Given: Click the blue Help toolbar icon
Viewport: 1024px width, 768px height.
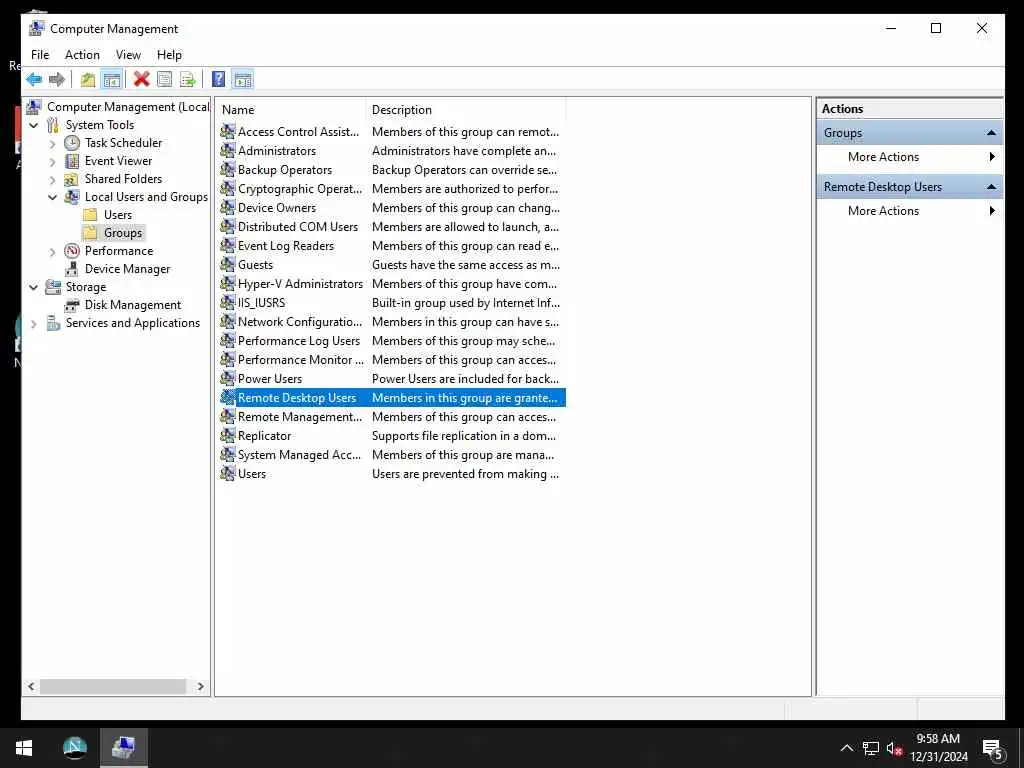Looking at the screenshot, I should 219,80.
